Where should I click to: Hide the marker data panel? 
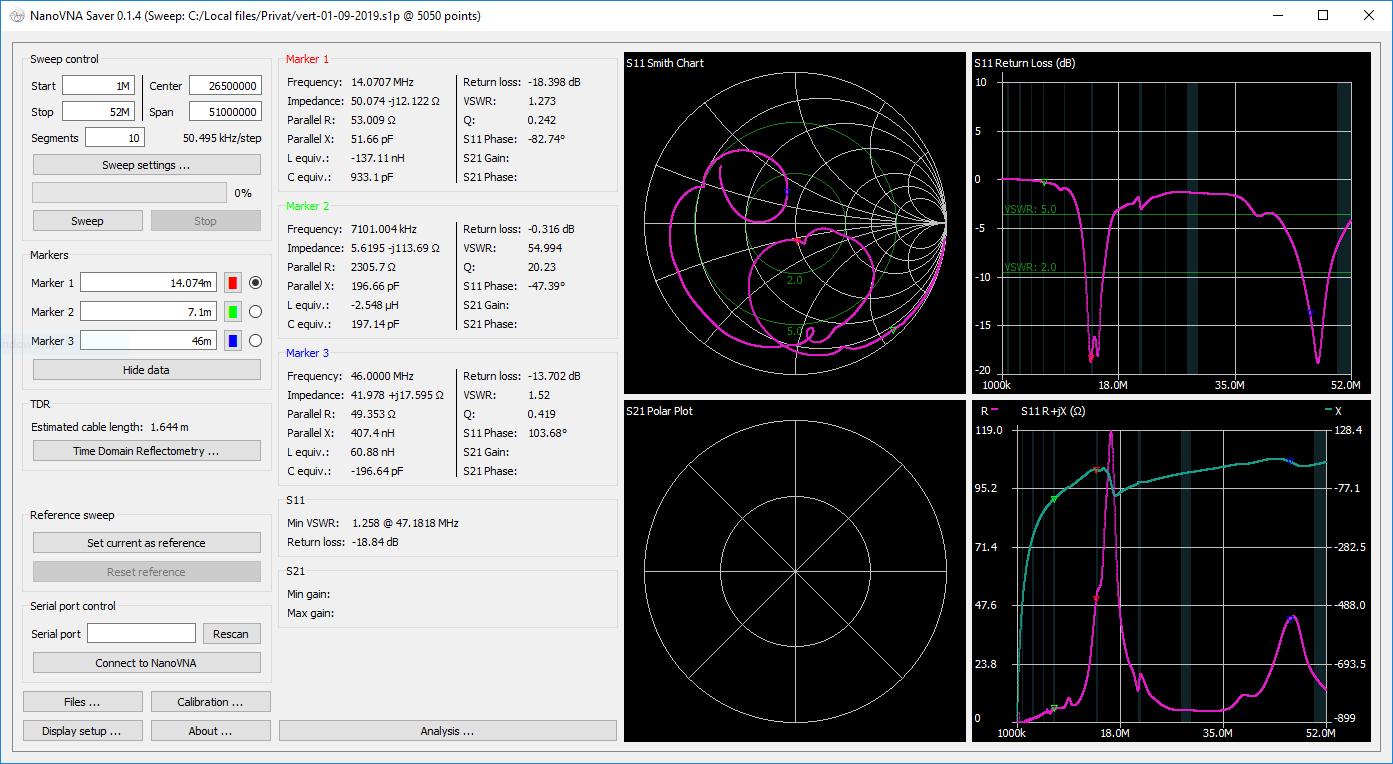[146, 370]
